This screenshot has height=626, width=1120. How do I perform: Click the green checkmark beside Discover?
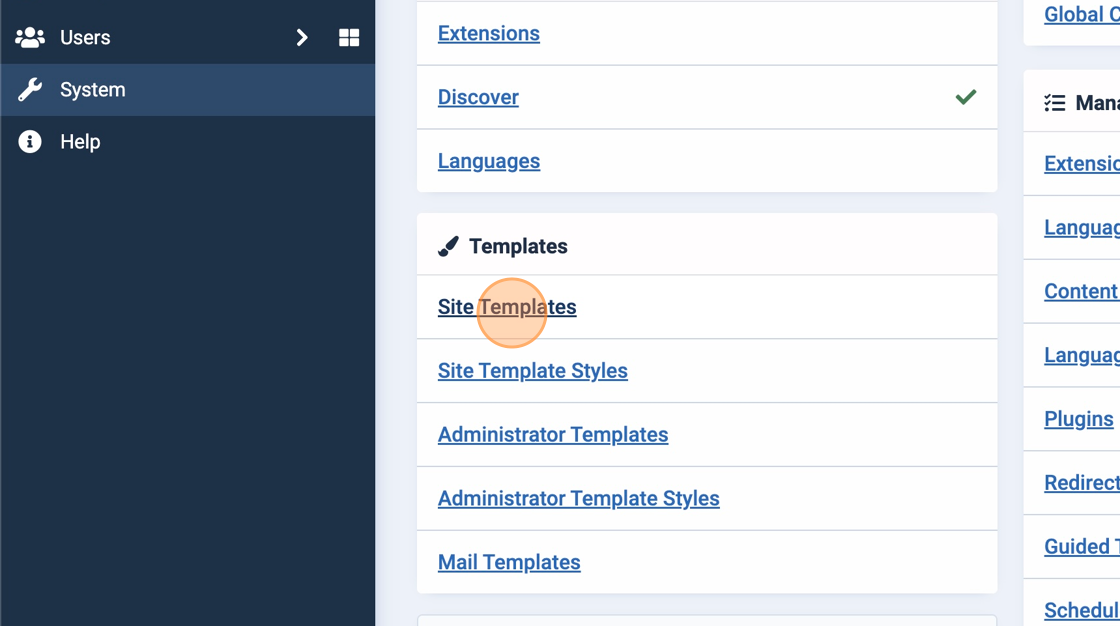[x=965, y=97]
